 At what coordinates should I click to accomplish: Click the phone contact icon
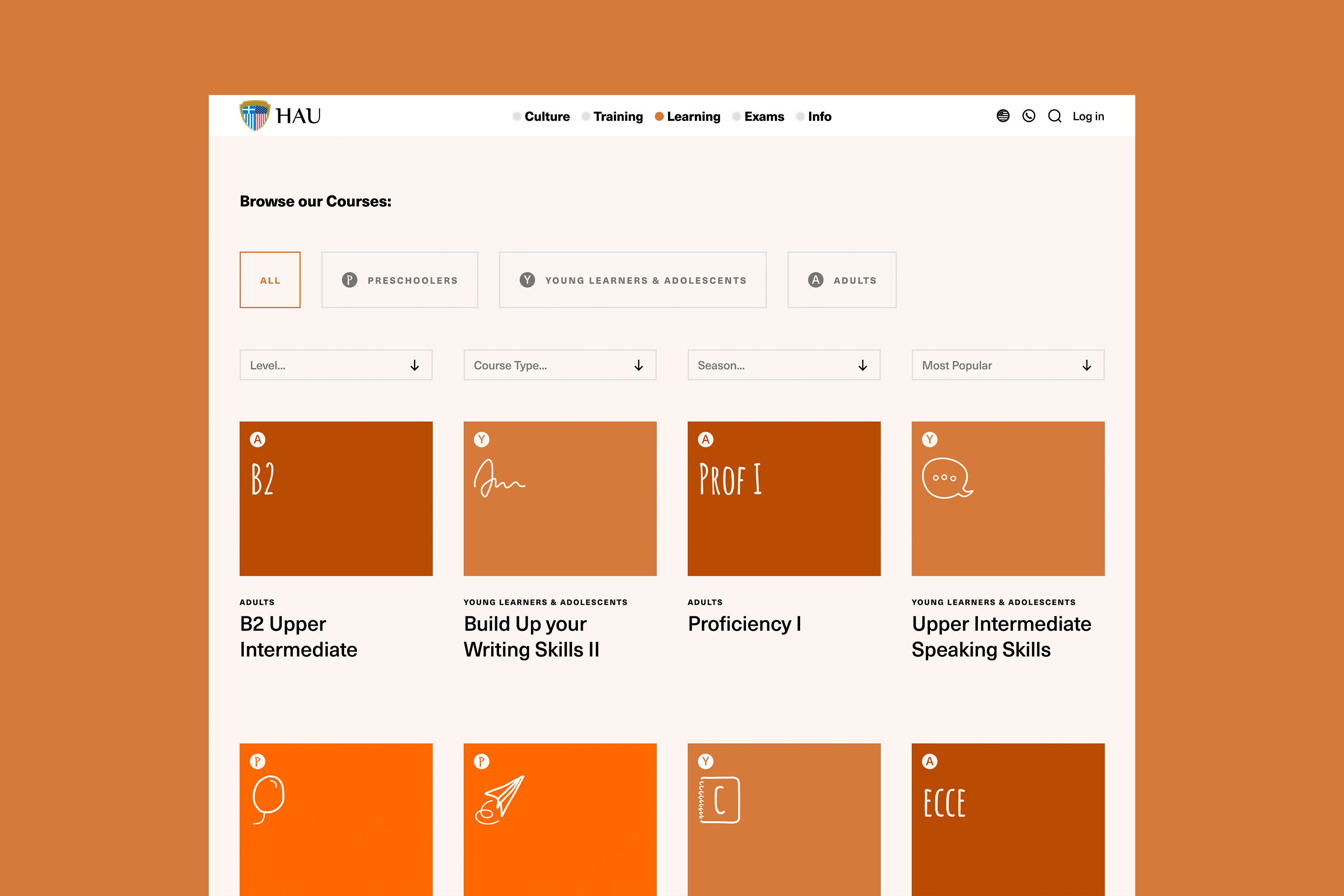(1029, 116)
